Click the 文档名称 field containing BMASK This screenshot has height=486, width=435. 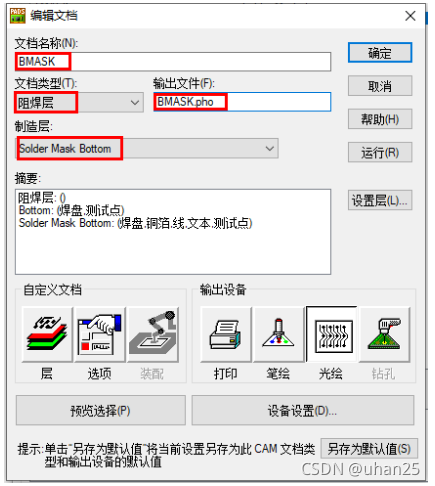click(x=173, y=62)
